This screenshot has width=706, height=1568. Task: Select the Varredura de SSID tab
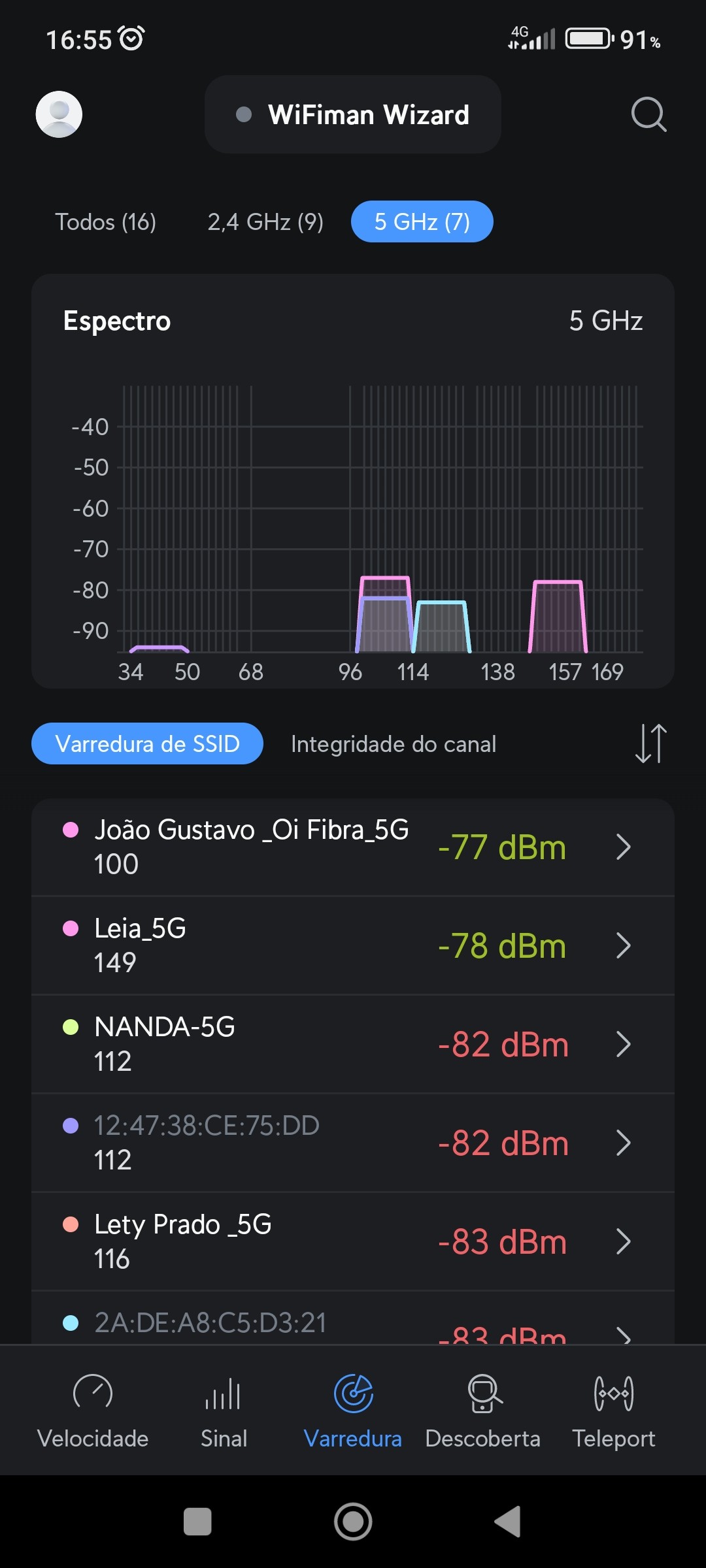click(x=147, y=744)
